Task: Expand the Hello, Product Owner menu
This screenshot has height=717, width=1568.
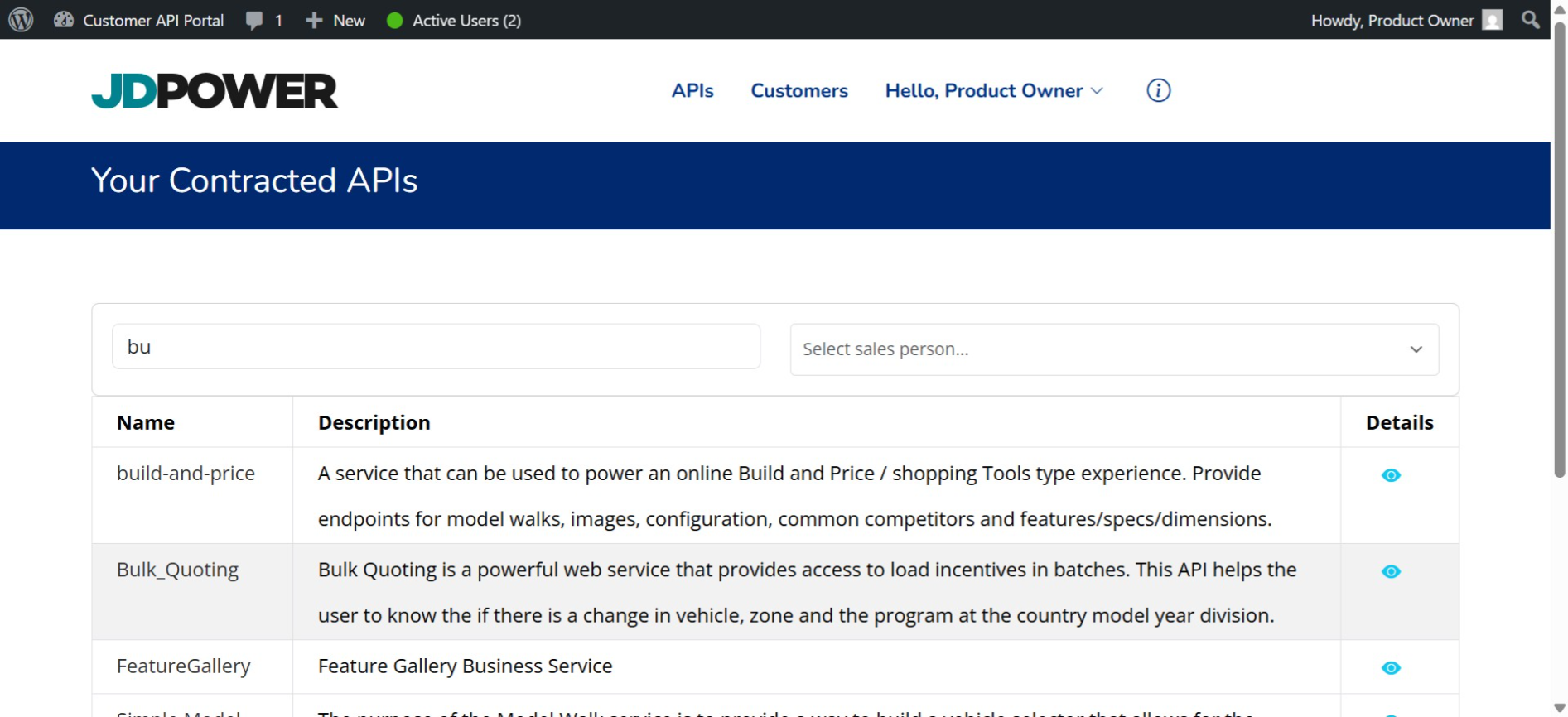Action: coord(993,90)
